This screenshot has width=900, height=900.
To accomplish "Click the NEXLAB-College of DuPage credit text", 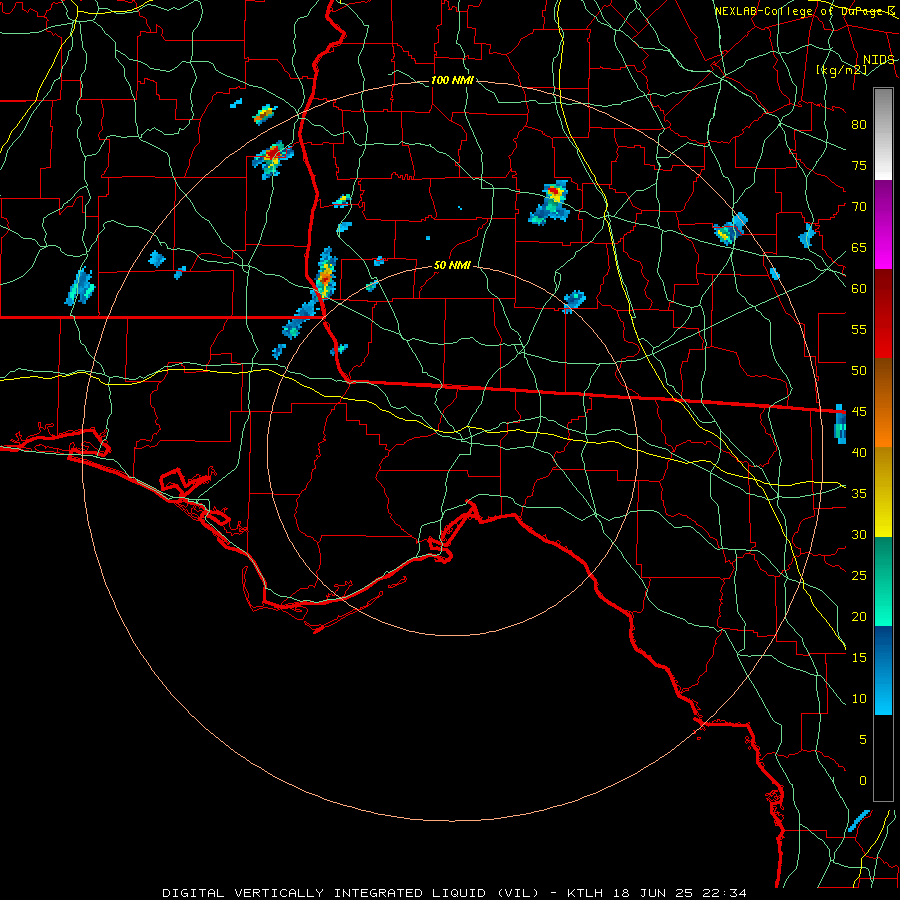I will click(x=804, y=11).
